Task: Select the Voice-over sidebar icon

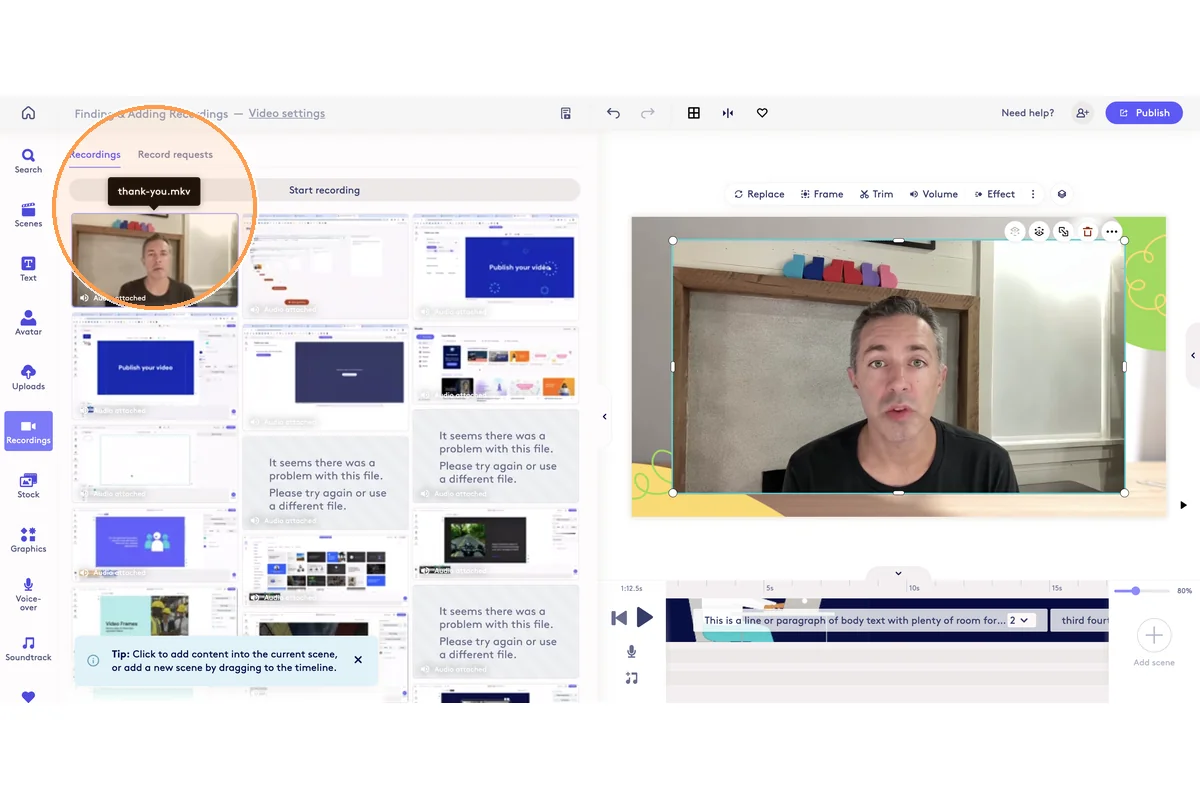Action: point(28,592)
